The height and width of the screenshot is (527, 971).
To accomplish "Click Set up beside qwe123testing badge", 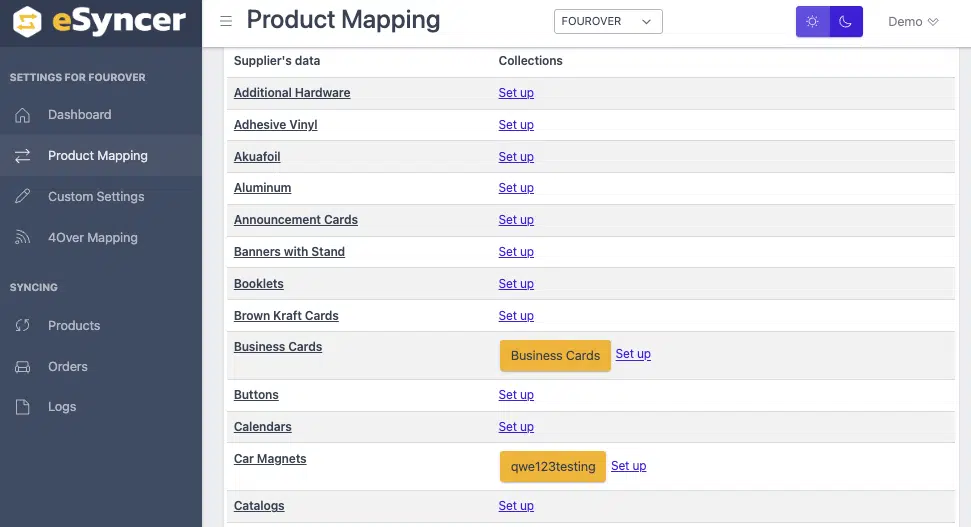I will click(x=629, y=466).
